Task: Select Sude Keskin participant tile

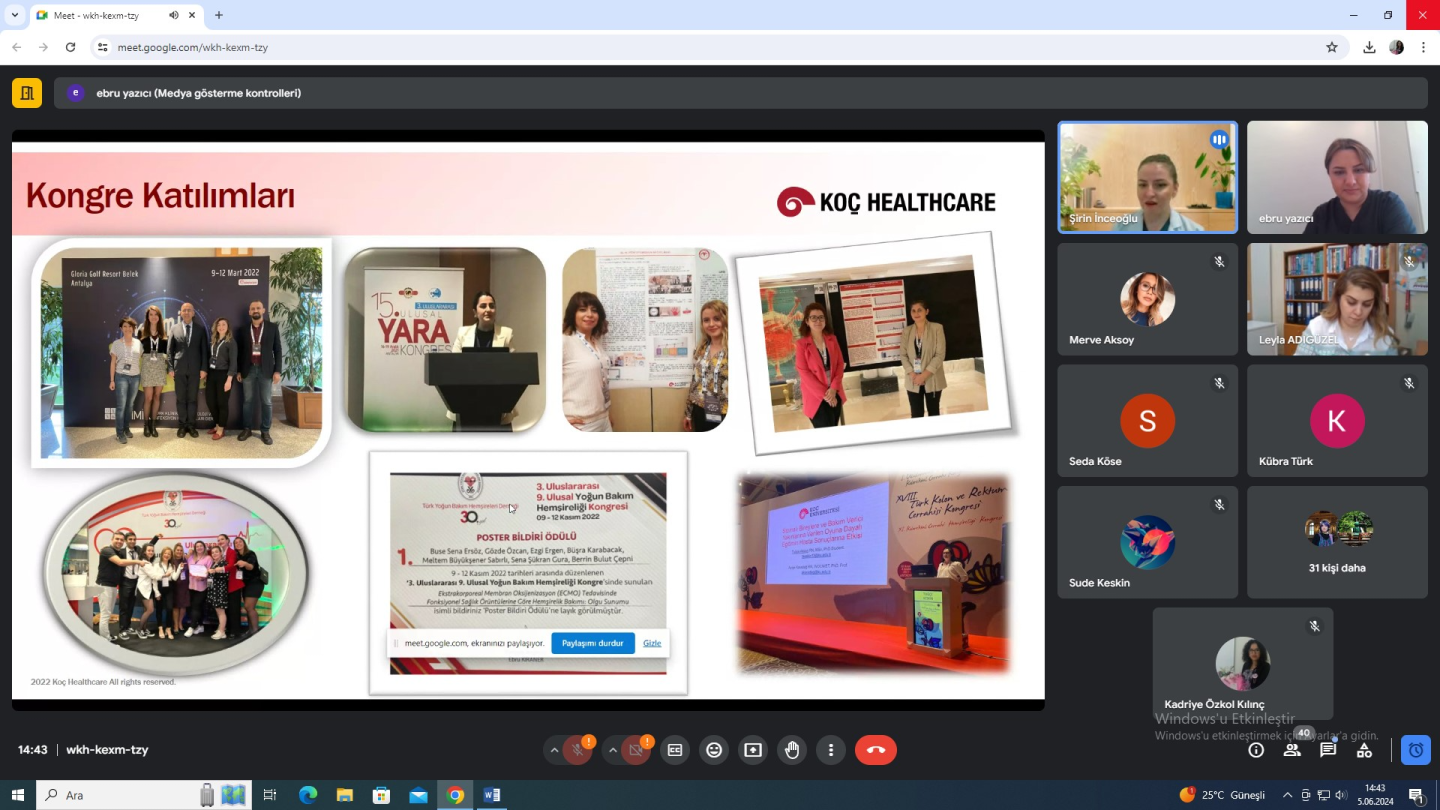Action: click(x=1148, y=542)
